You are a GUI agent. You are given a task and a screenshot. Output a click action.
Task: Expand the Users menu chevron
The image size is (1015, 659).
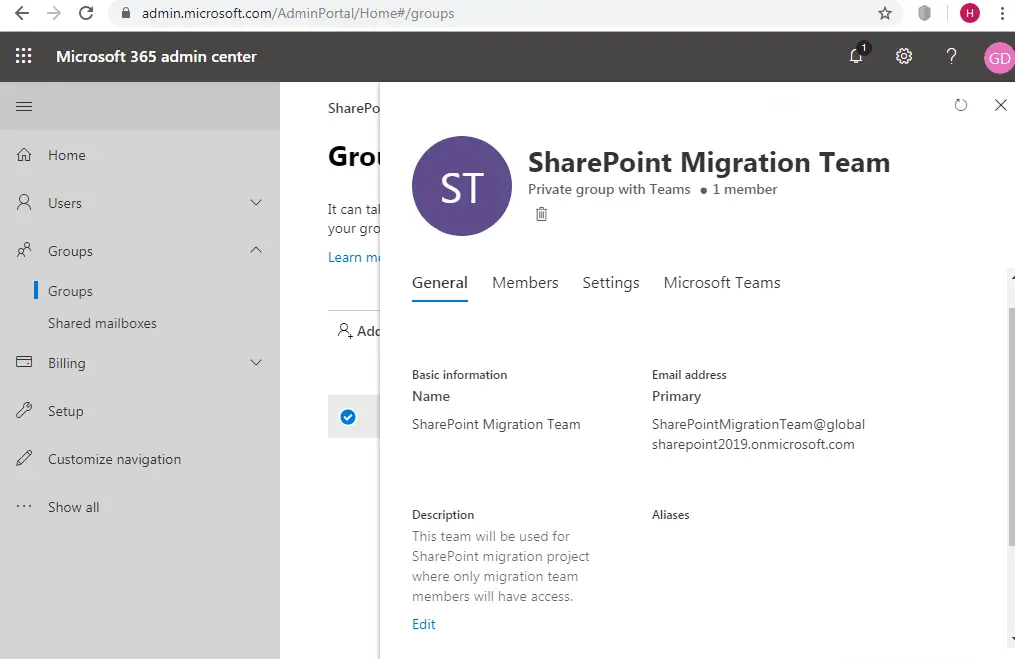(256, 203)
